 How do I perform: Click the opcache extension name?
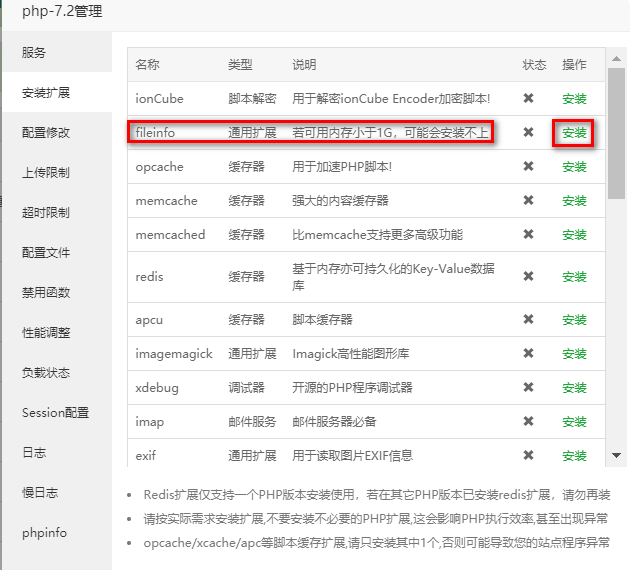click(x=160, y=167)
